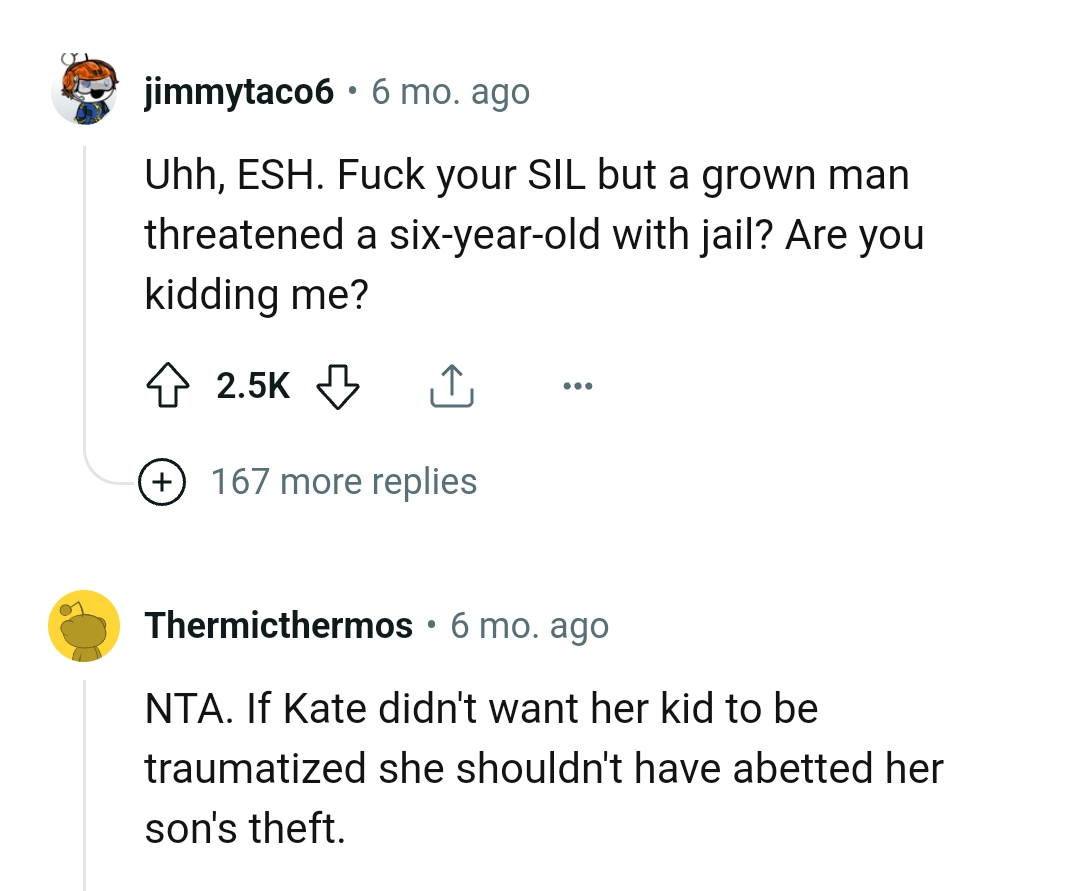Toggle the upvote on jimmytaco6's comment off
Image resolution: width=1080 pixels, height=891 pixels.
click(x=170, y=384)
